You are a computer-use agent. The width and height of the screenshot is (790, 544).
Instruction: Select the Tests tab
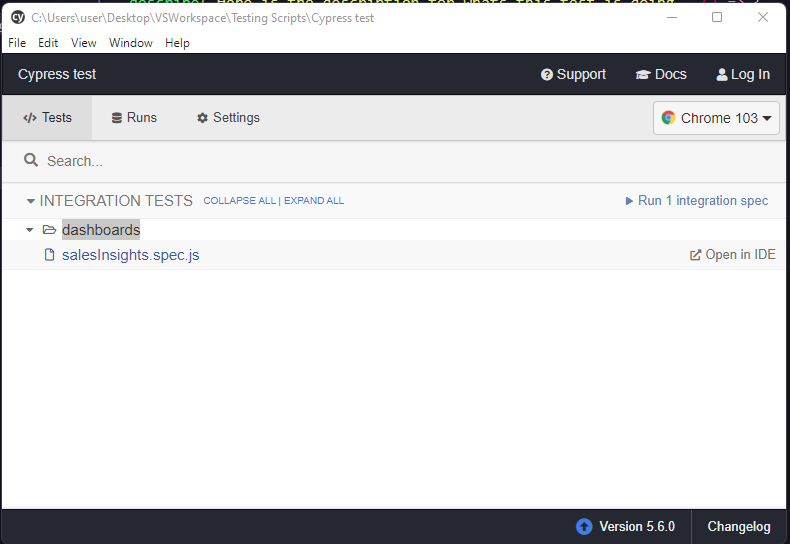[x=47, y=118]
